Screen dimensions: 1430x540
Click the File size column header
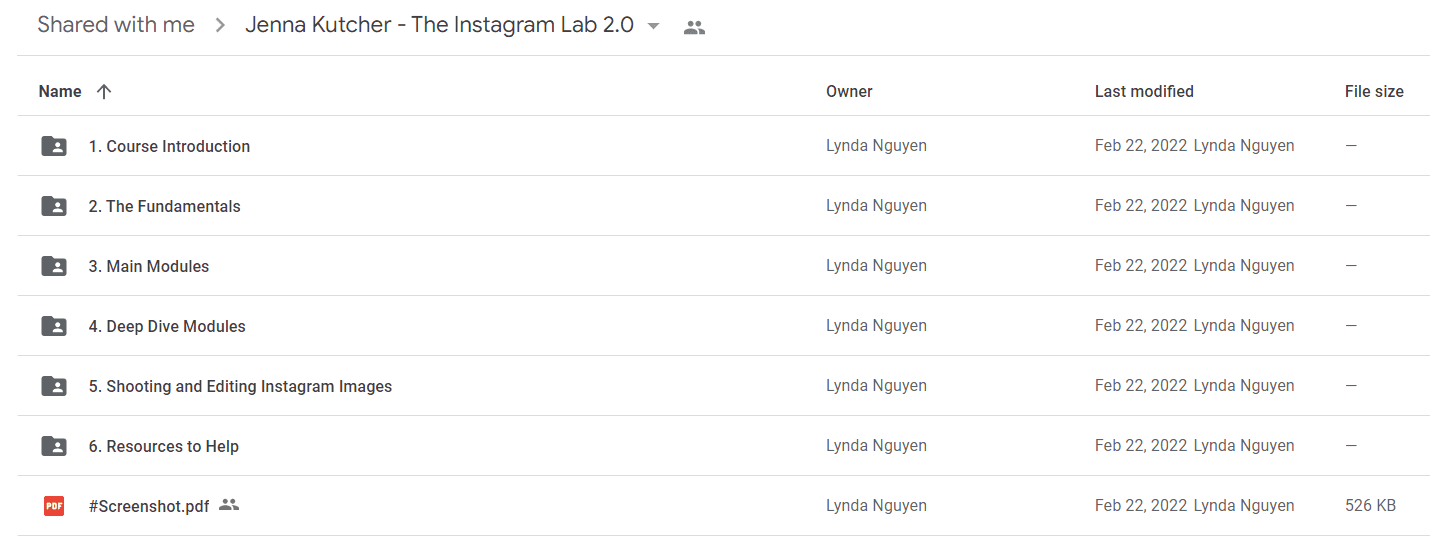[x=1374, y=91]
